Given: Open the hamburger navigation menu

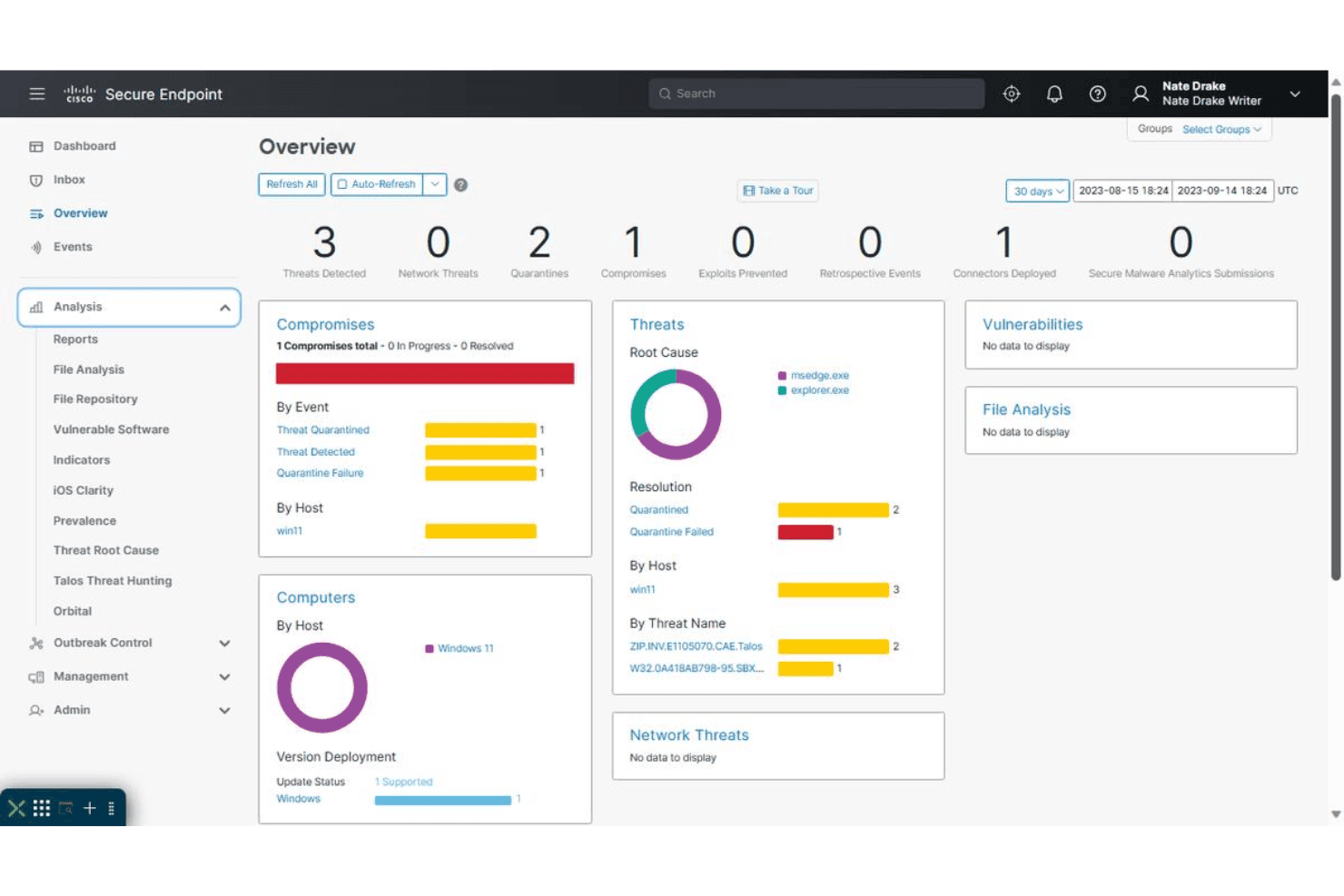Looking at the screenshot, I should [37, 94].
